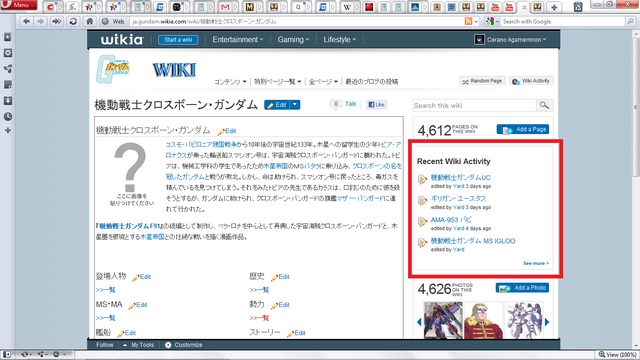Open the sidebar downloads panel
640x360 pixels.
tap(7, 101)
